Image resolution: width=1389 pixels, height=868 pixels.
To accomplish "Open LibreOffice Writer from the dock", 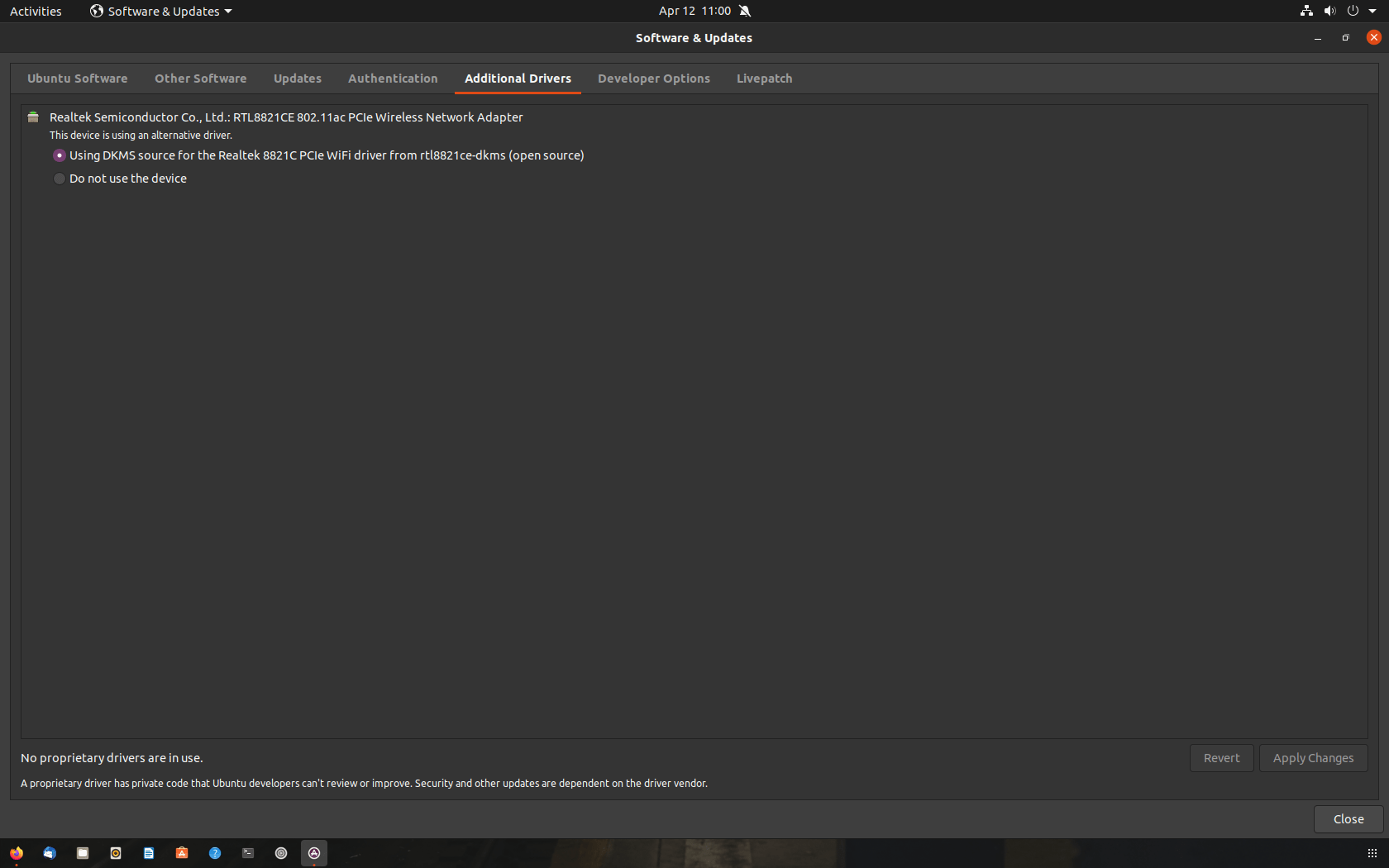I will (x=149, y=853).
